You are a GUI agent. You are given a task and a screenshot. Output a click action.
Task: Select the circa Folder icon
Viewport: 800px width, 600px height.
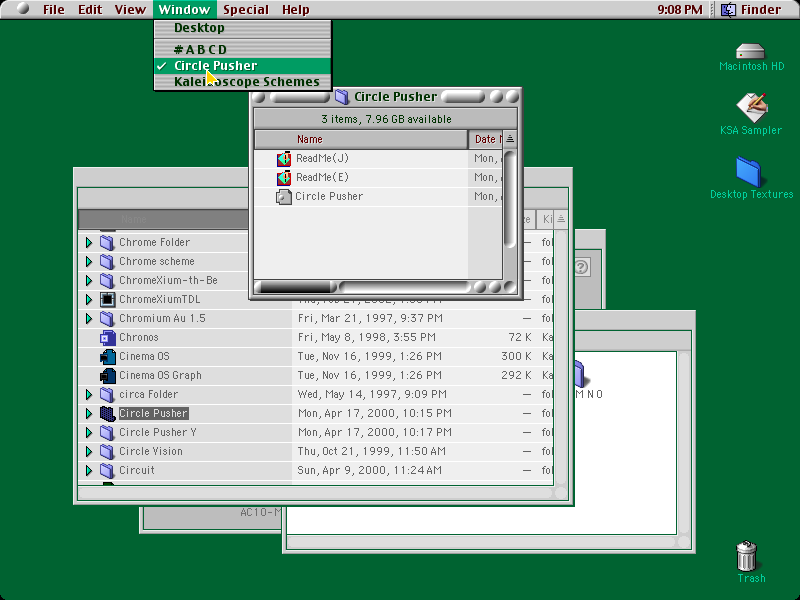[107, 394]
